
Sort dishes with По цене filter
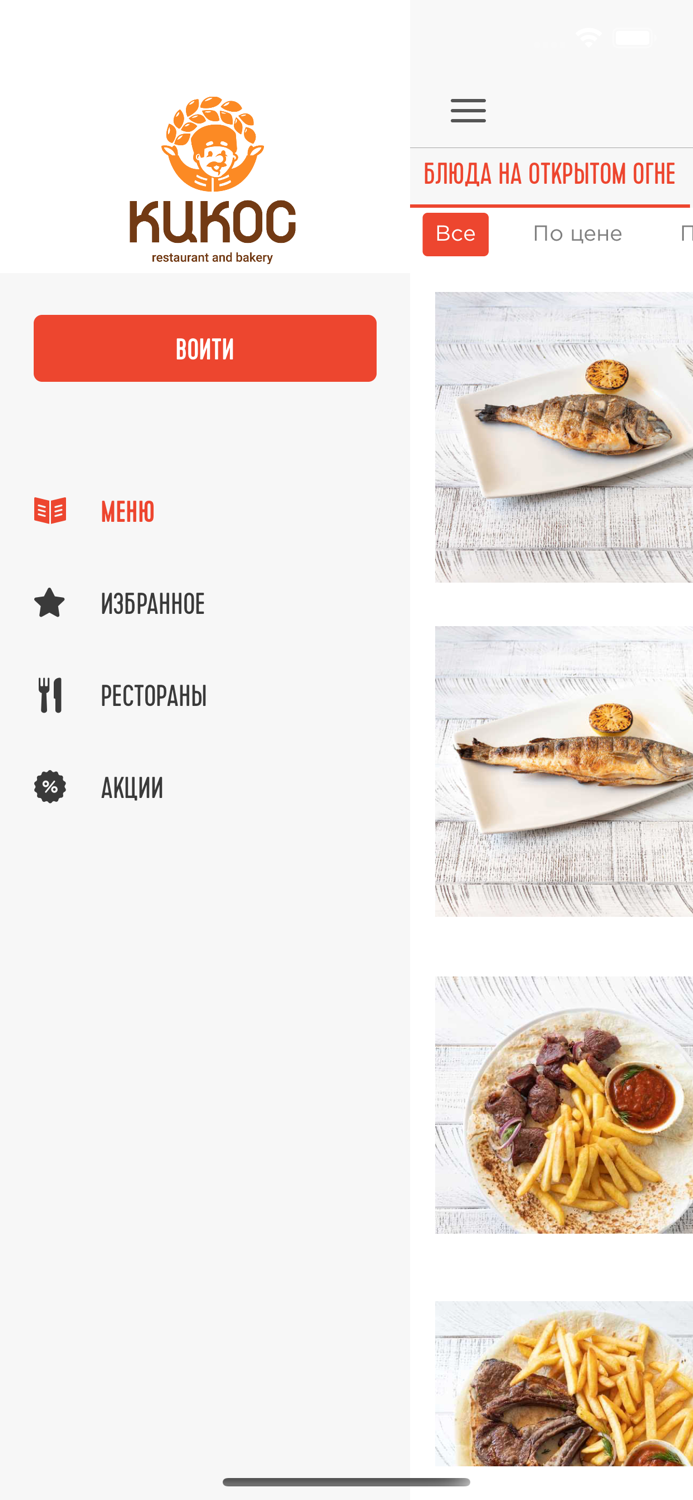coord(577,234)
